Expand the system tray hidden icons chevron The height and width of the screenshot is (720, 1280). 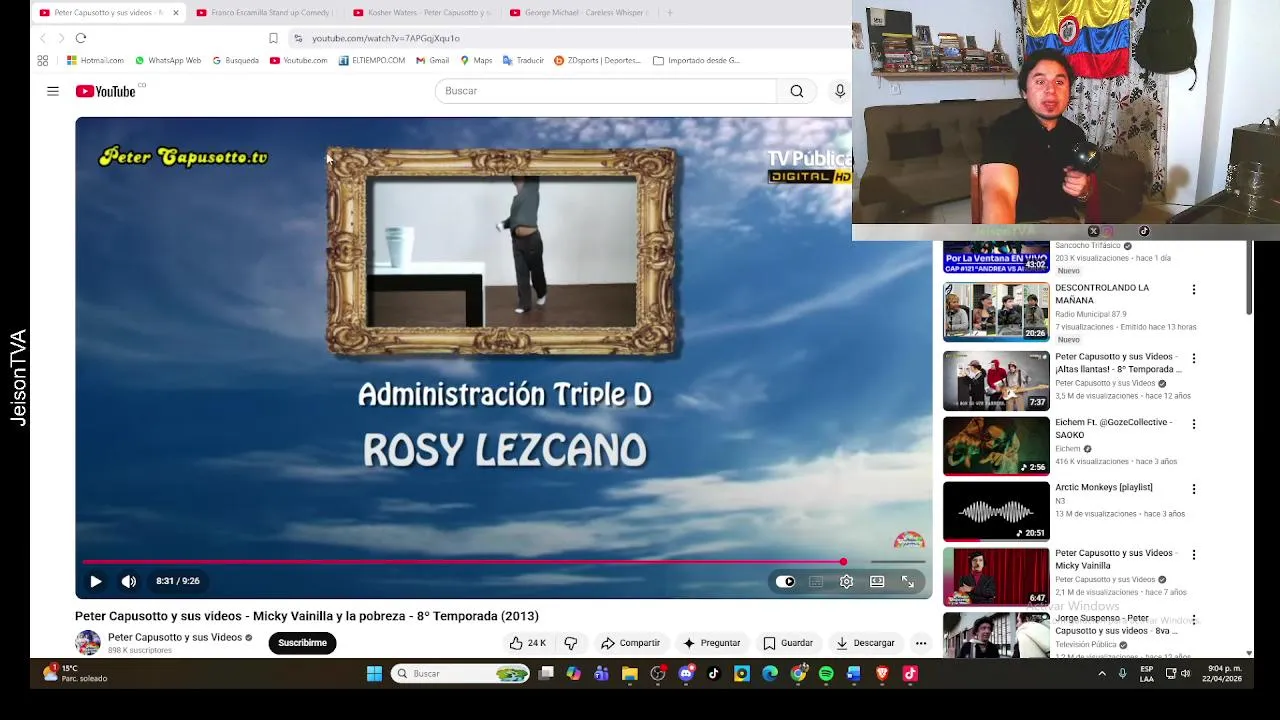point(1102,674)
